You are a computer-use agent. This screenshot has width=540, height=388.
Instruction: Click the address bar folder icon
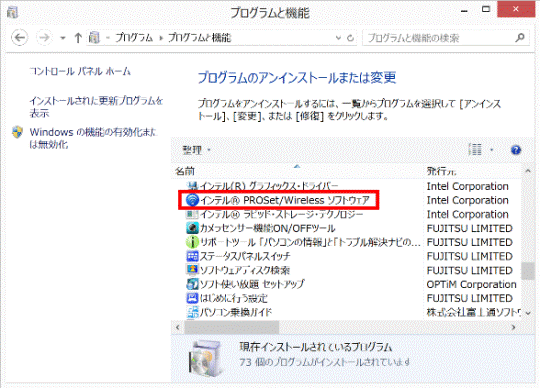pyautogui.click(x=94, y=38)
